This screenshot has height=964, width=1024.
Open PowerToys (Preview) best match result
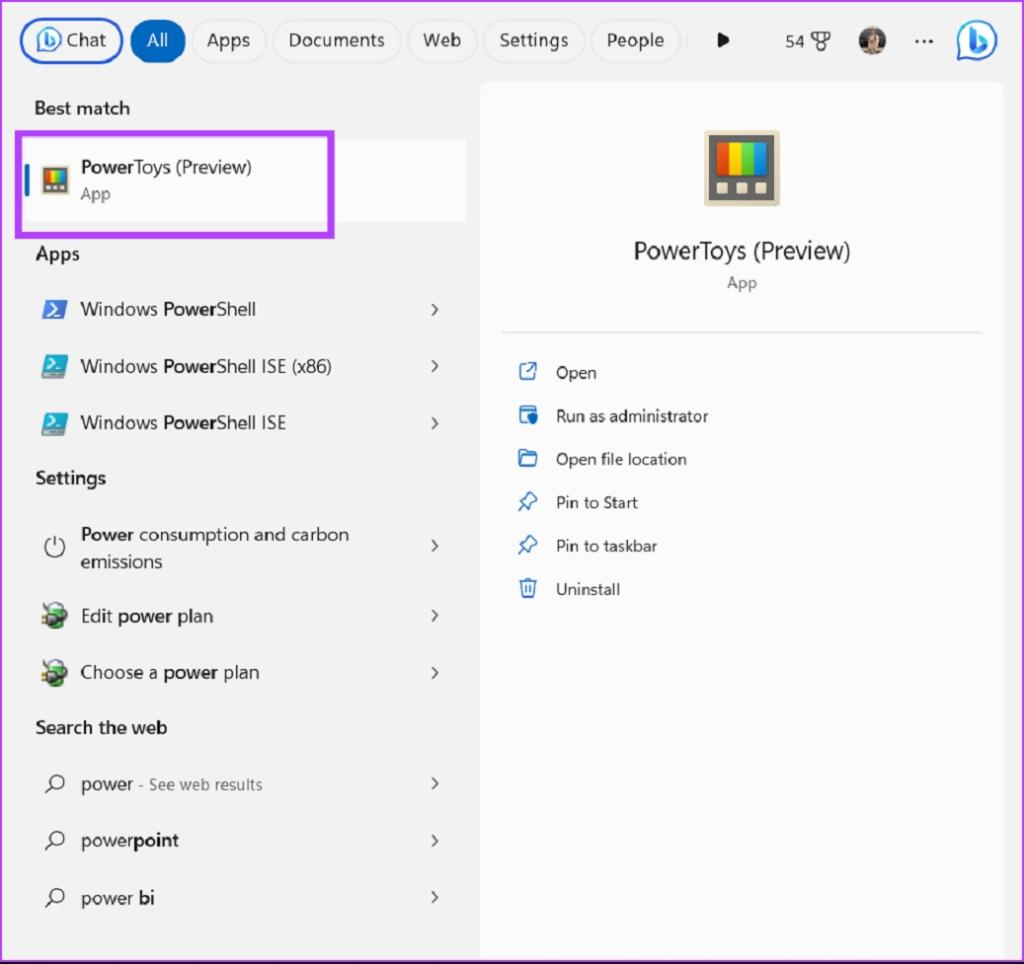pyautogui.click(x=244, y=180)
